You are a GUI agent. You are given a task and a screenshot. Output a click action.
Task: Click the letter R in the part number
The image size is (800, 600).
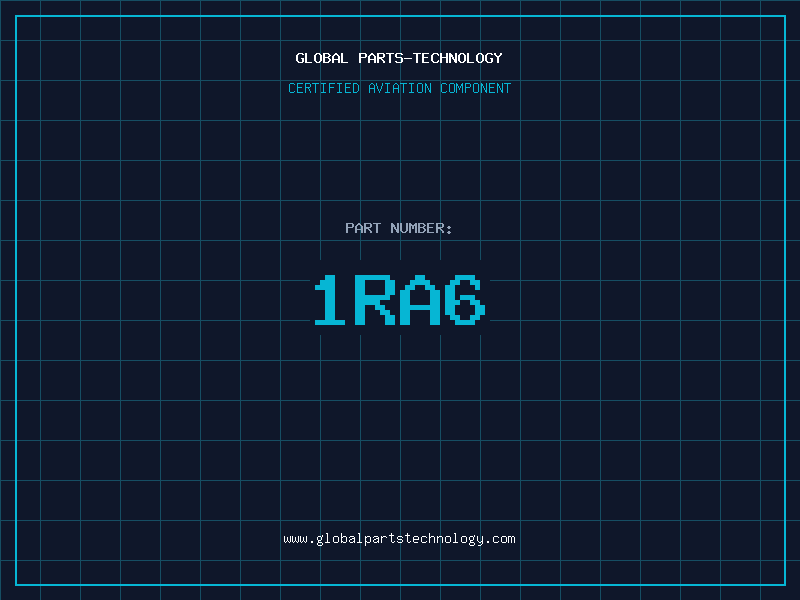coord(376,300)
